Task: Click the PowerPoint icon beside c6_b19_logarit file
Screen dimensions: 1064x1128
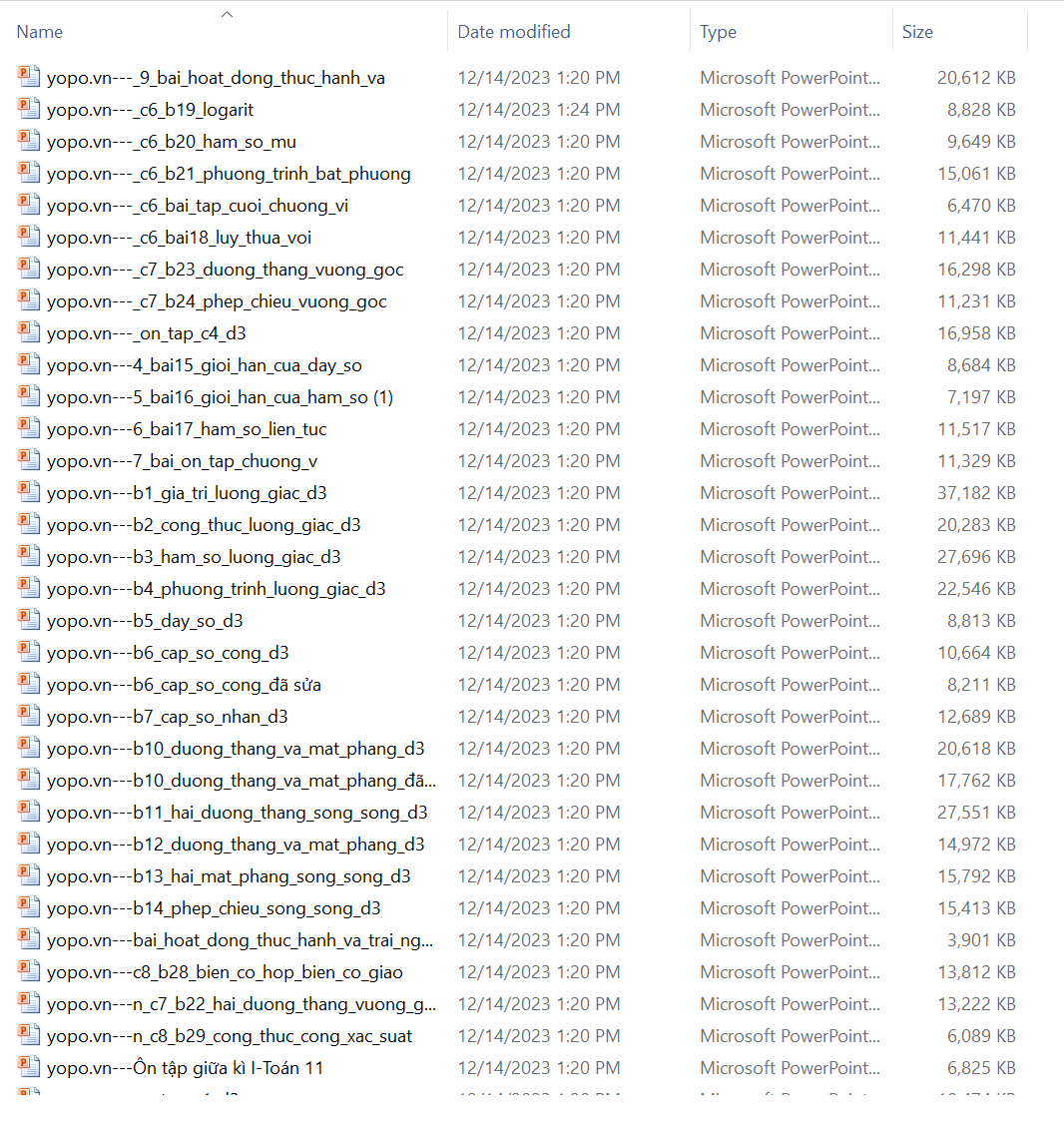Action: coord(29,110)
